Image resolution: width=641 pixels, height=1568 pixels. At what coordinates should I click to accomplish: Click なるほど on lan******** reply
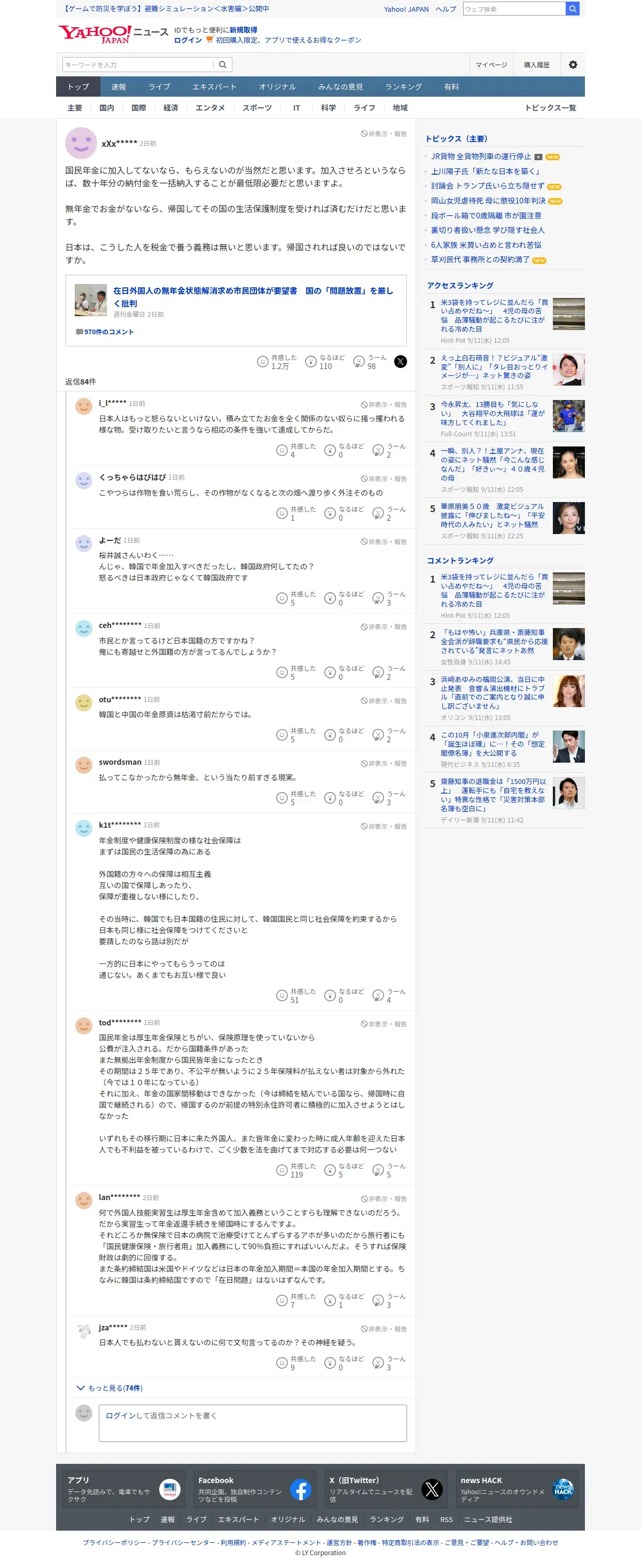point(344,1300)
